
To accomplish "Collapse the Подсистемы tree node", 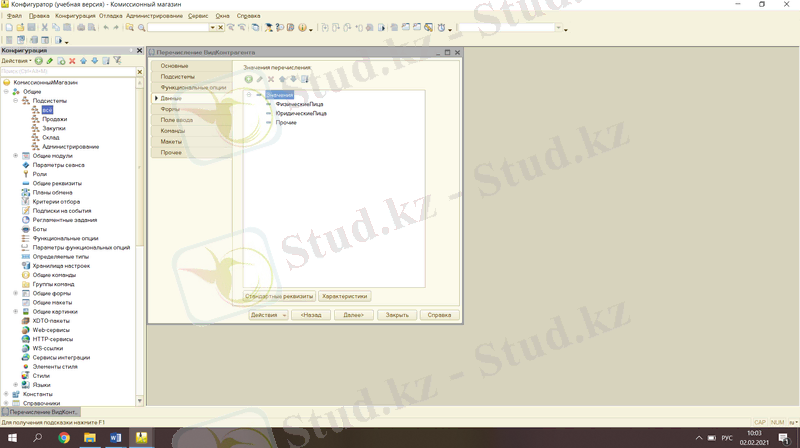I will (x=15, y=101).
